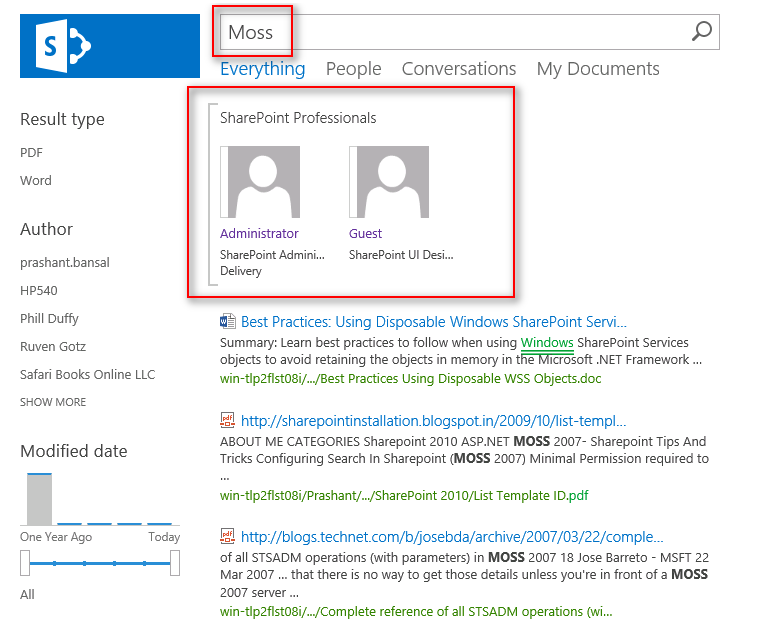Click the Today label on date histogram
Screen dimensions: 762x638
coord(164,536)
